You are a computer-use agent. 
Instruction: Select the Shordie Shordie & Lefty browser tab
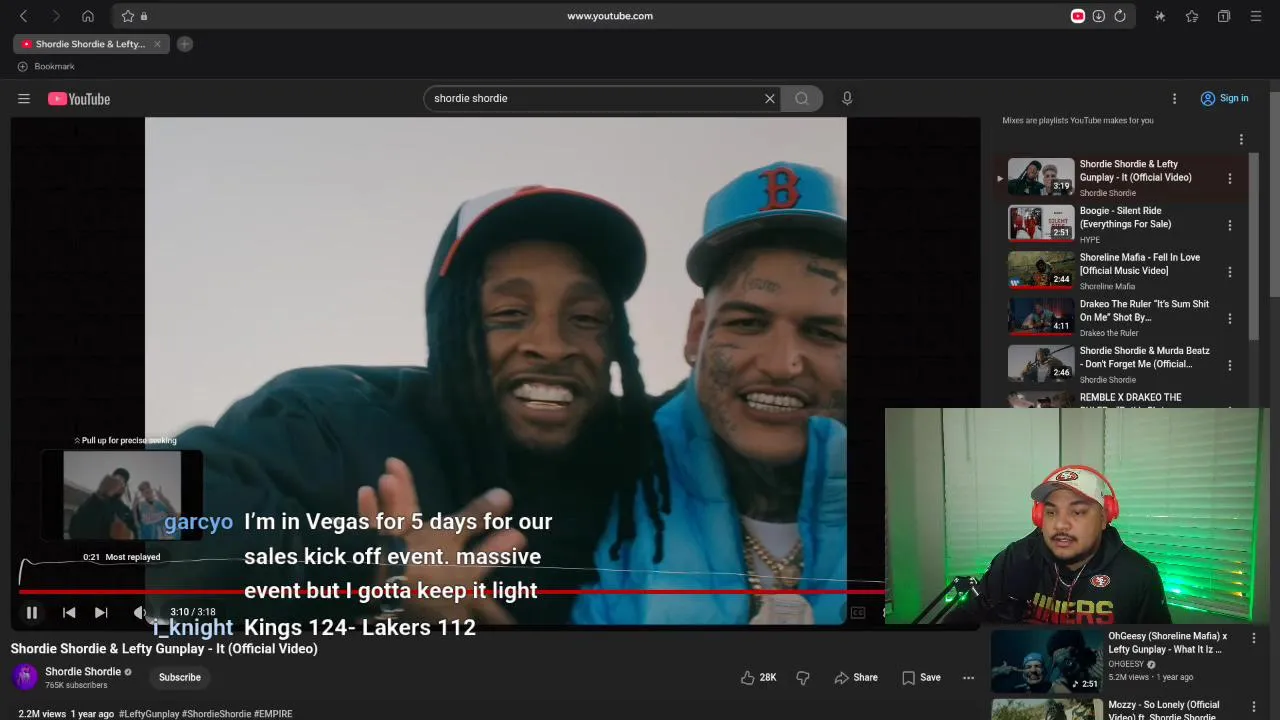[x=91, y=44]
